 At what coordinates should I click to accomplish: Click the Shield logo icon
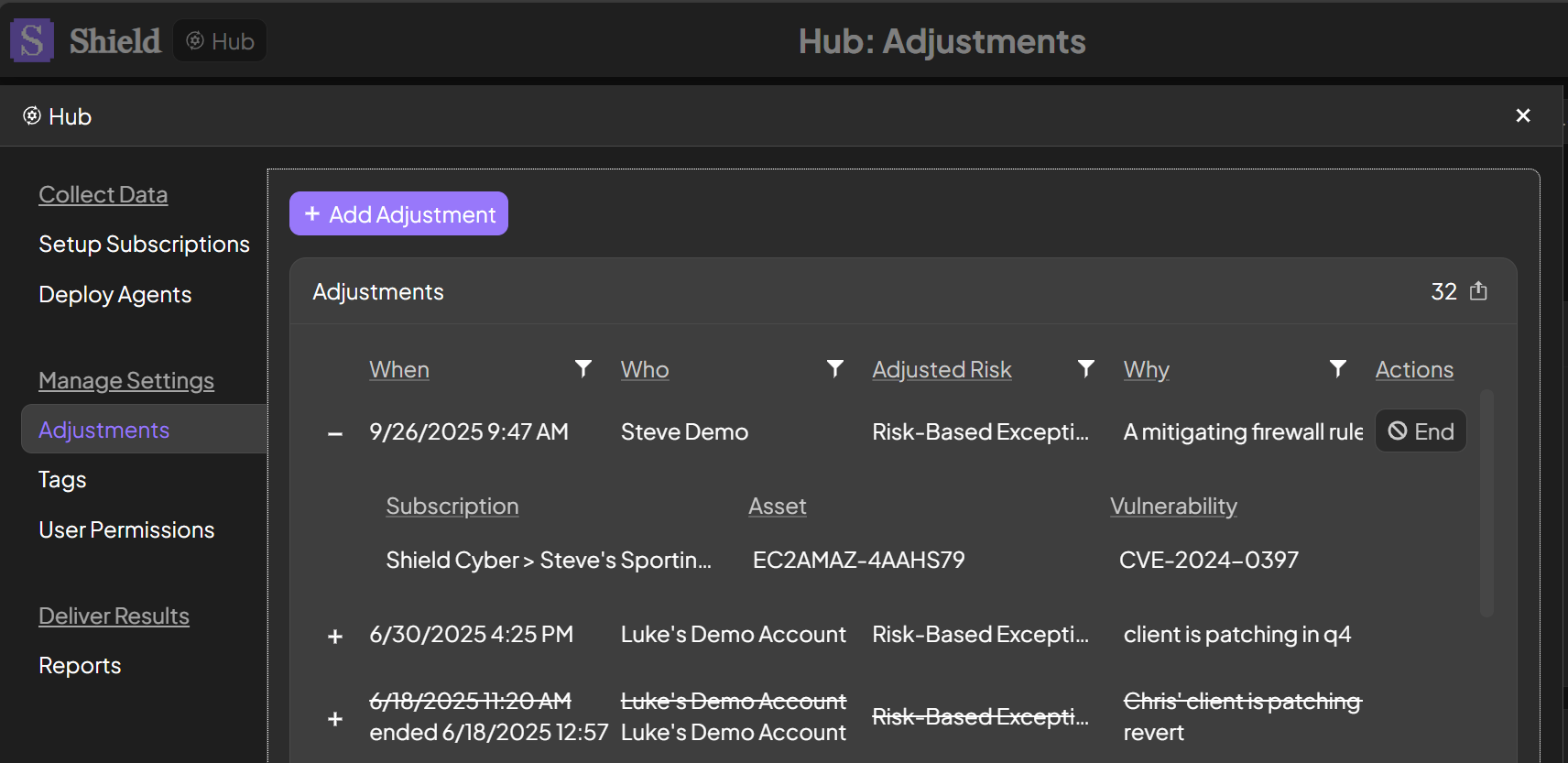pos(32,41)
